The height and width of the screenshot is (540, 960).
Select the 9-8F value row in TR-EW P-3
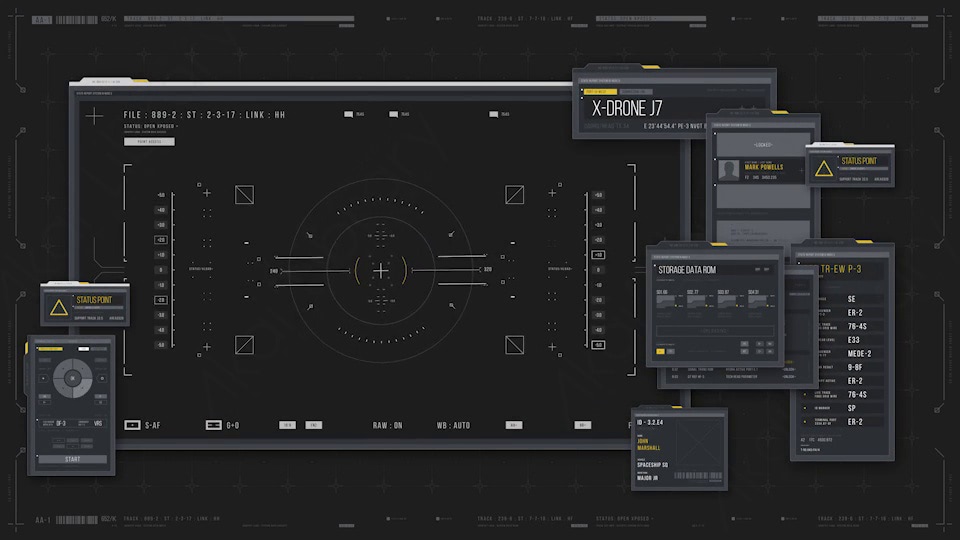pyautogui.click(x=850, y=367)
